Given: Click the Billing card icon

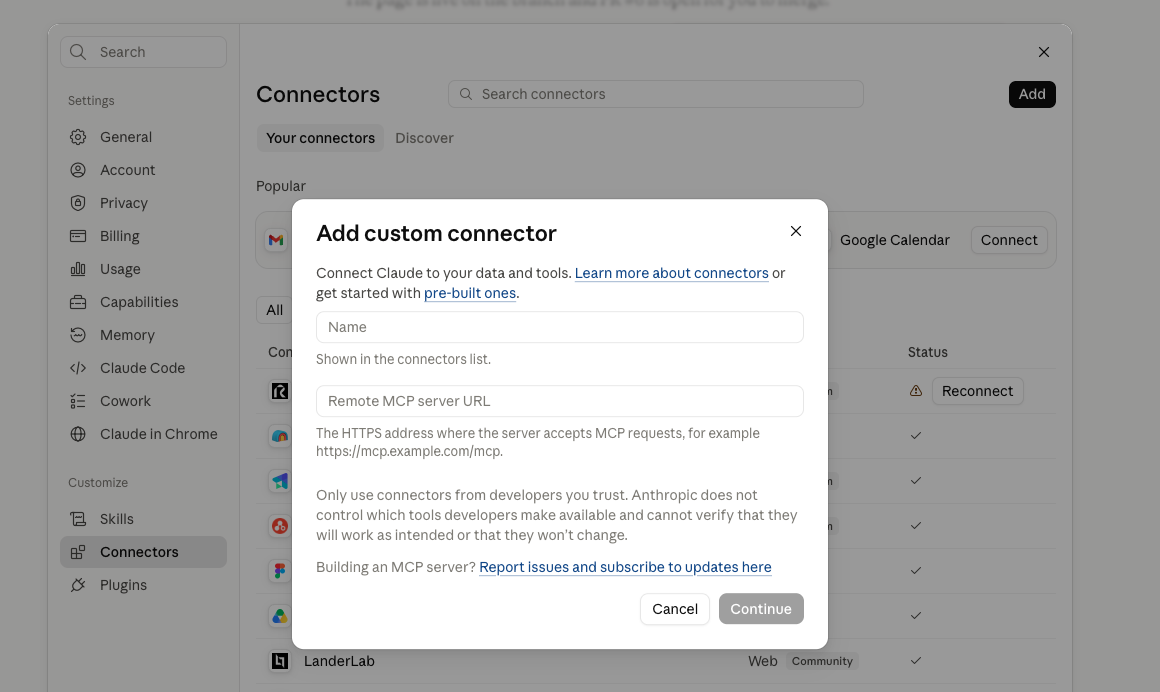Looking at the screenshot, I should [x=78, y=236].
